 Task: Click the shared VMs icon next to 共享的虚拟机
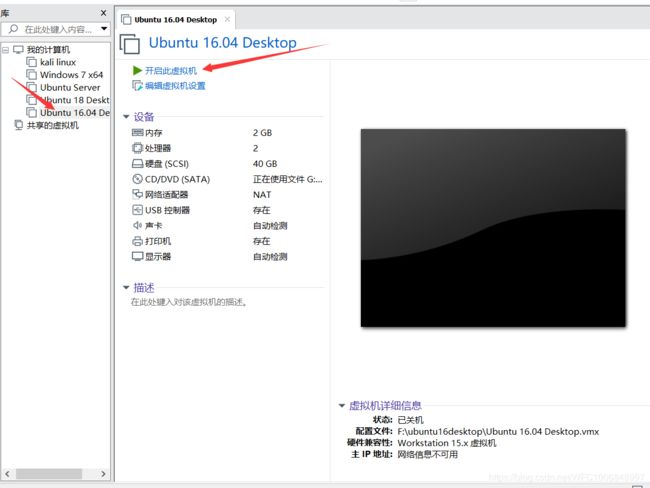coord(19,125)
